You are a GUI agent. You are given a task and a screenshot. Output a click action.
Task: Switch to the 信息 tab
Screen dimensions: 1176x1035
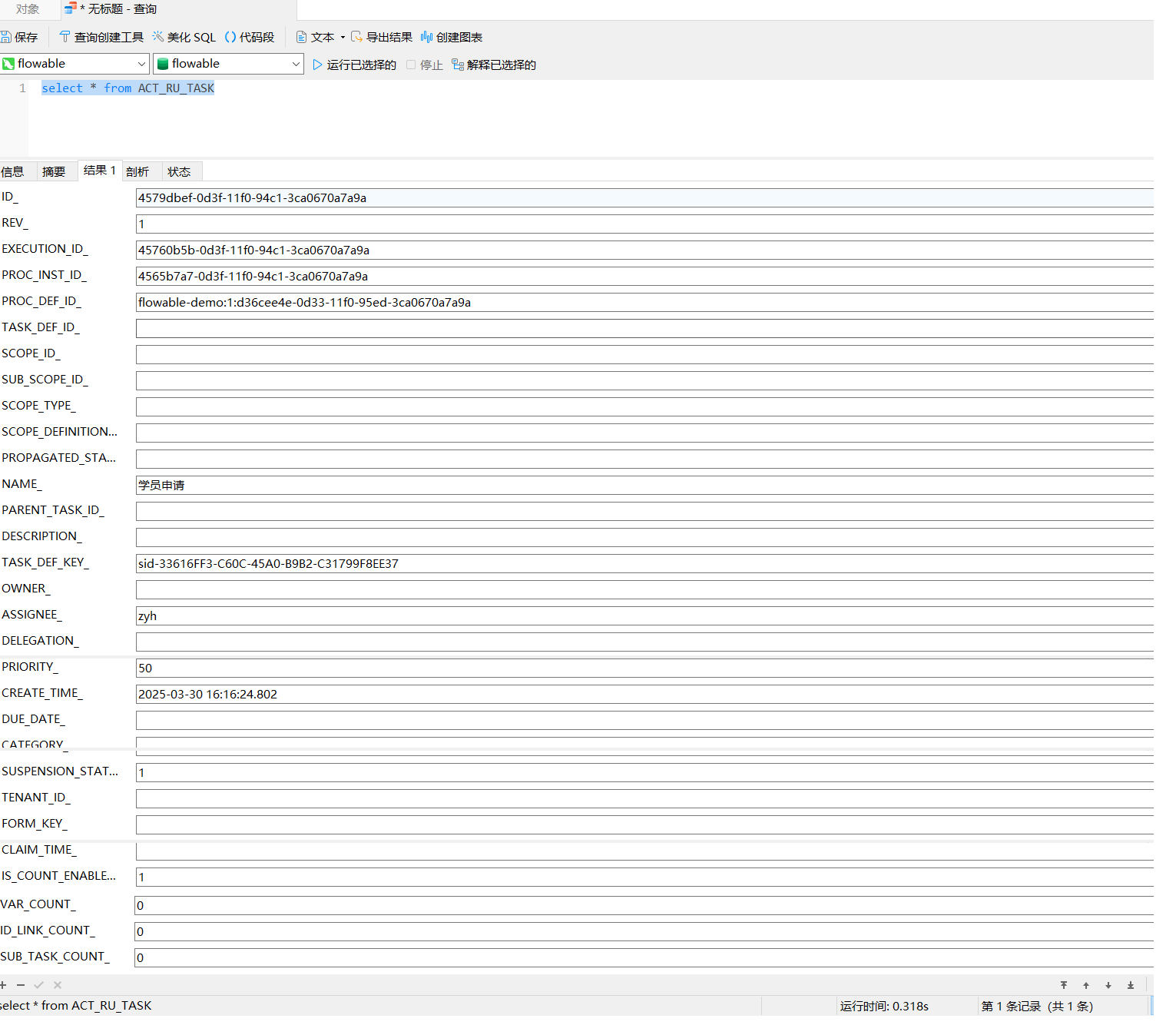pyautogui.click(x=13, y=171)
